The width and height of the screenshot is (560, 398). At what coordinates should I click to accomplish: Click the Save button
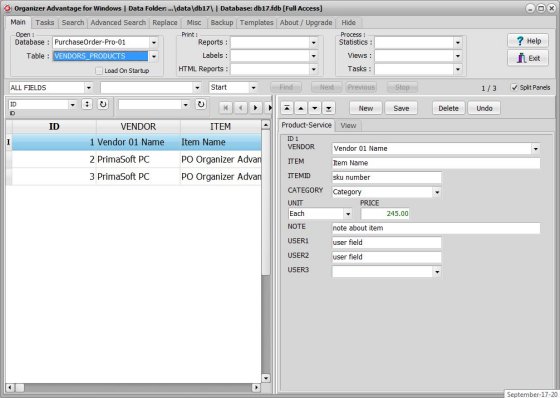(401, 108)
